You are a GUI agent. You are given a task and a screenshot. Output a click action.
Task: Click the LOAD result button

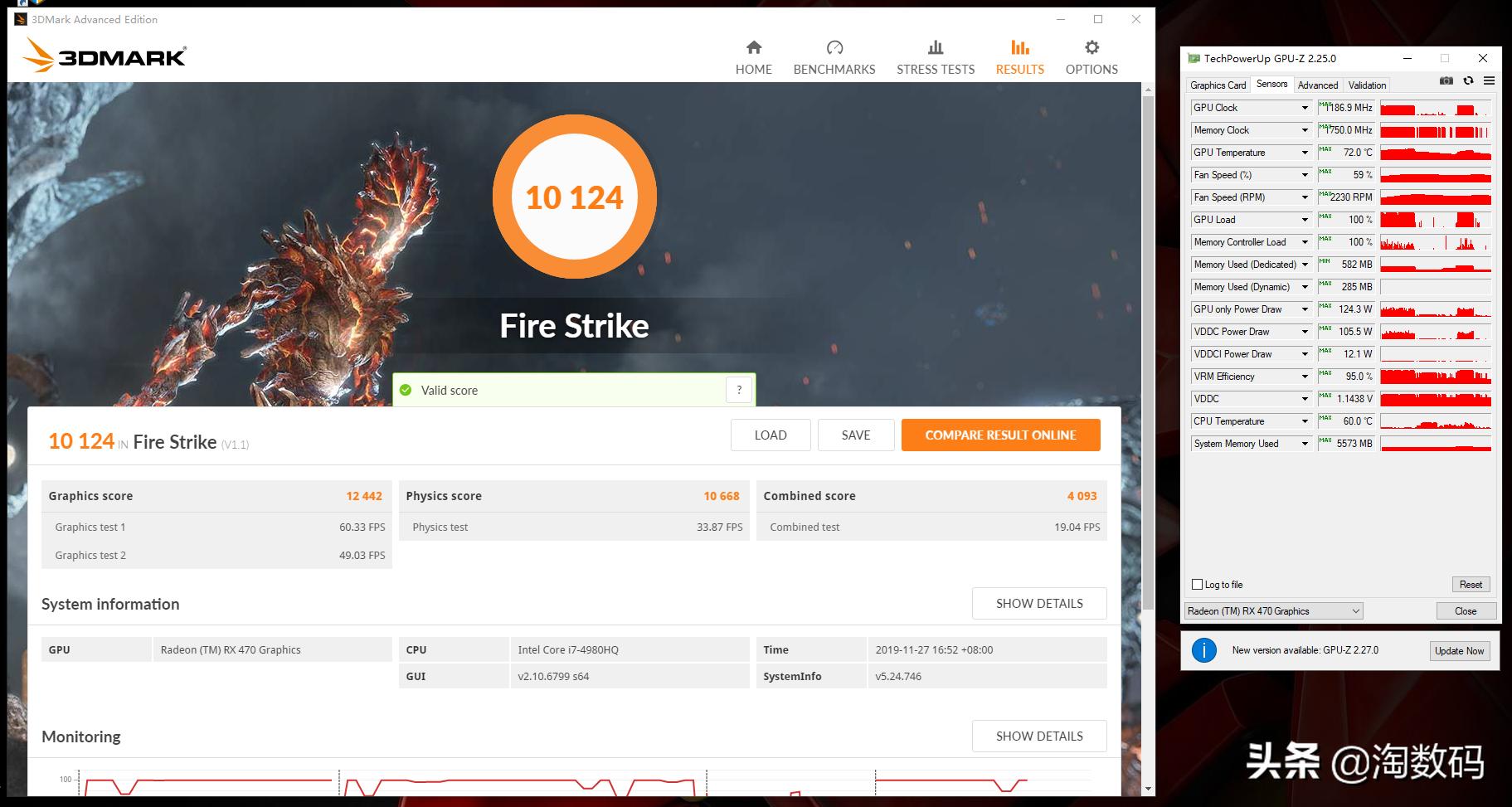[771, 435]
